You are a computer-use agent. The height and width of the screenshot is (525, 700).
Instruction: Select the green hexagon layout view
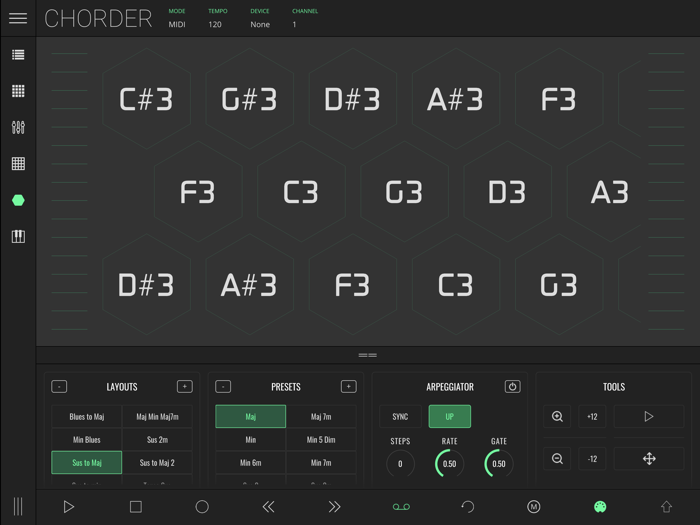pyautogui.click(x=18, y=200)
